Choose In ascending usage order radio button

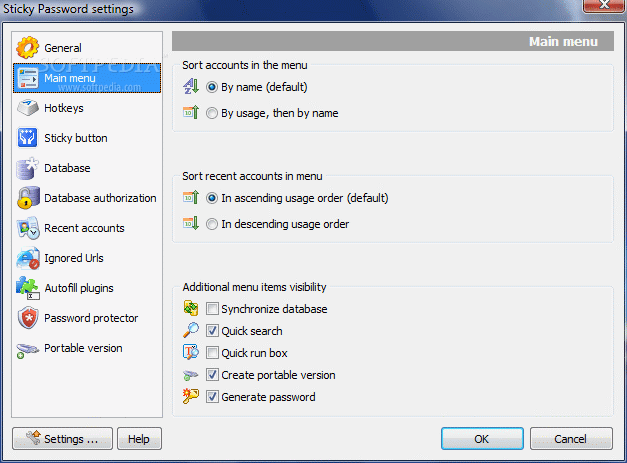coord(212,198)
